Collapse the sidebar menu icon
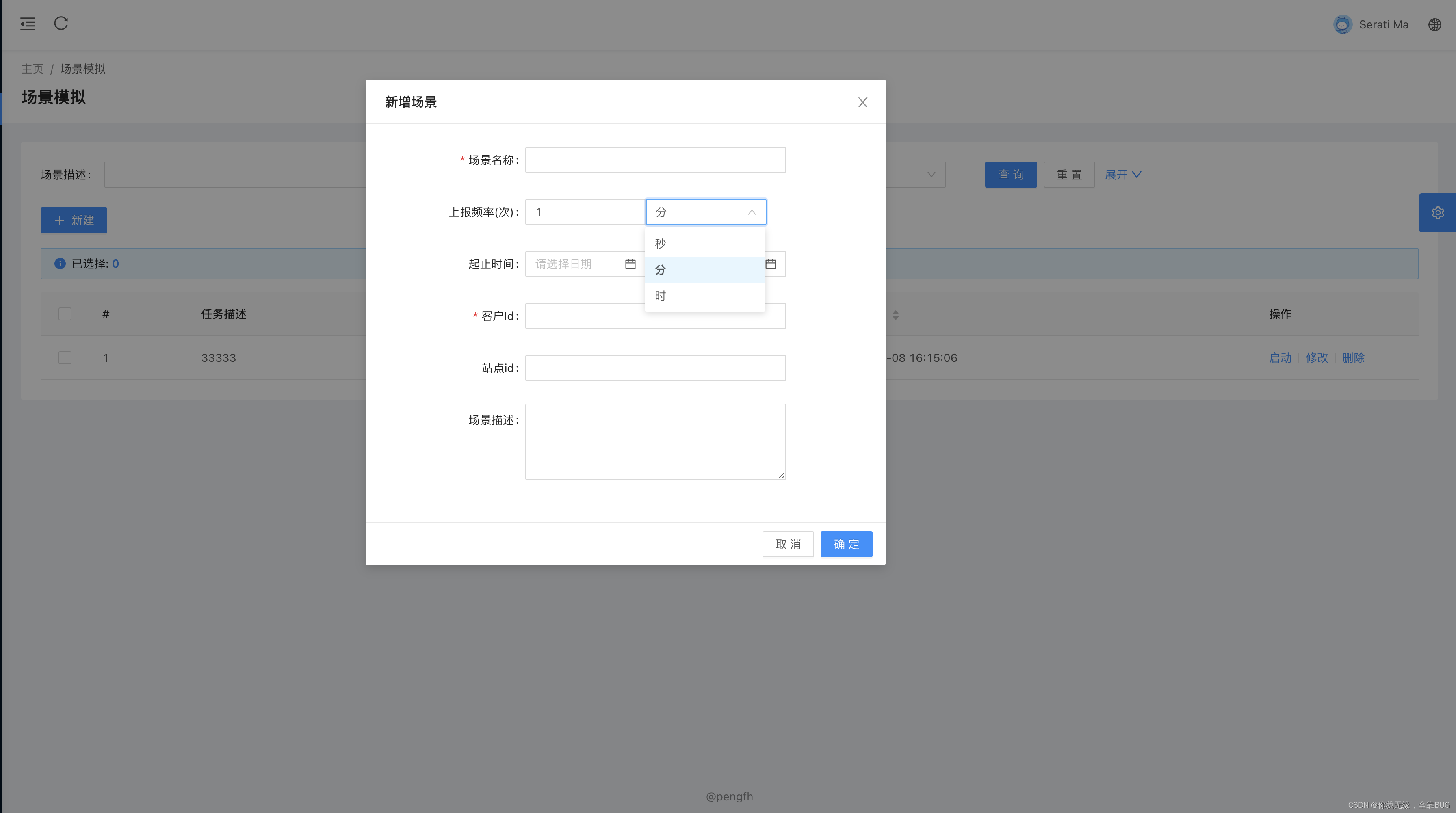1456x813 pixels. (27, 24)
